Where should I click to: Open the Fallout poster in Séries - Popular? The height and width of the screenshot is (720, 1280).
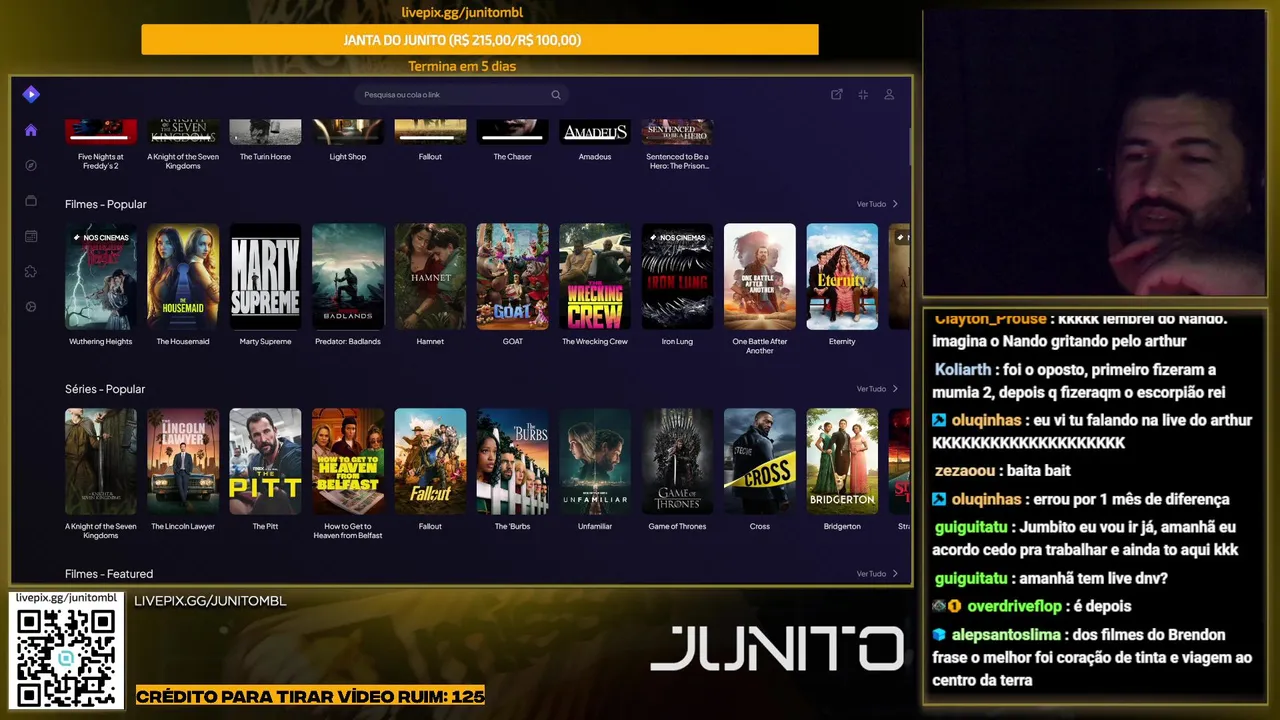click(x=430, y=462)
